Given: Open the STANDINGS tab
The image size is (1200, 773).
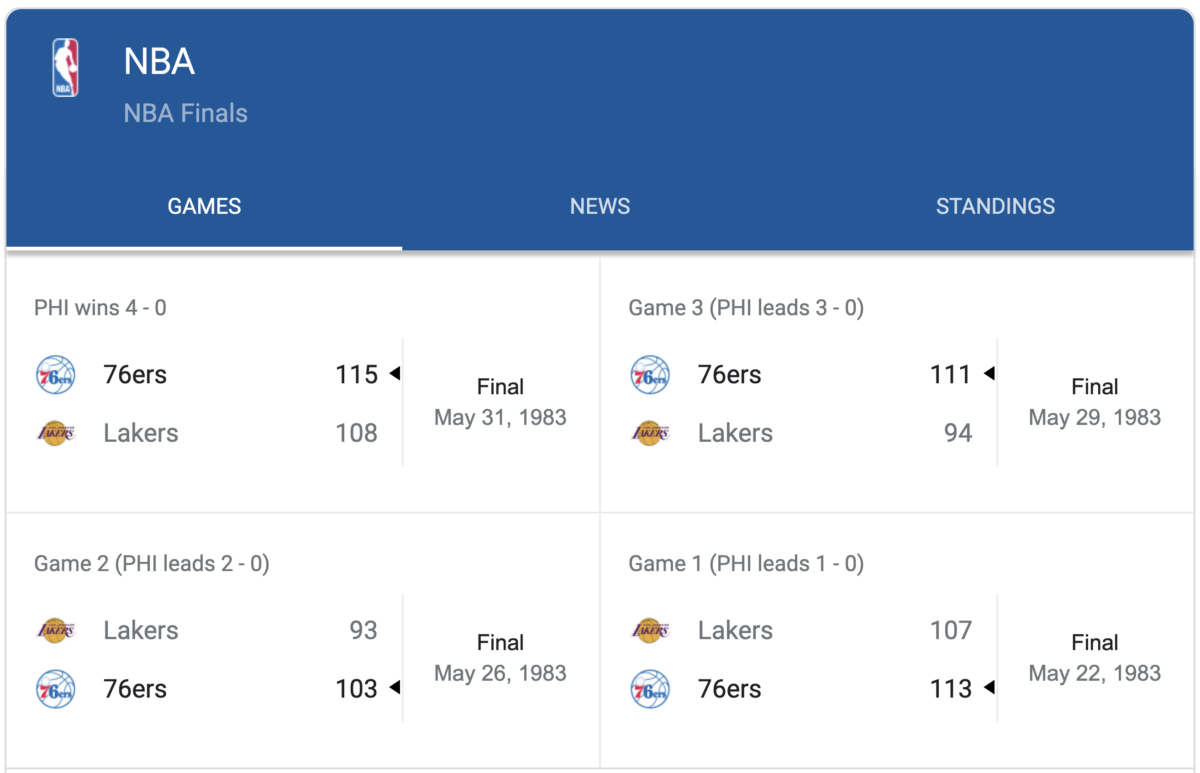Looking at the screenshot, I should (x=995, y=207).
